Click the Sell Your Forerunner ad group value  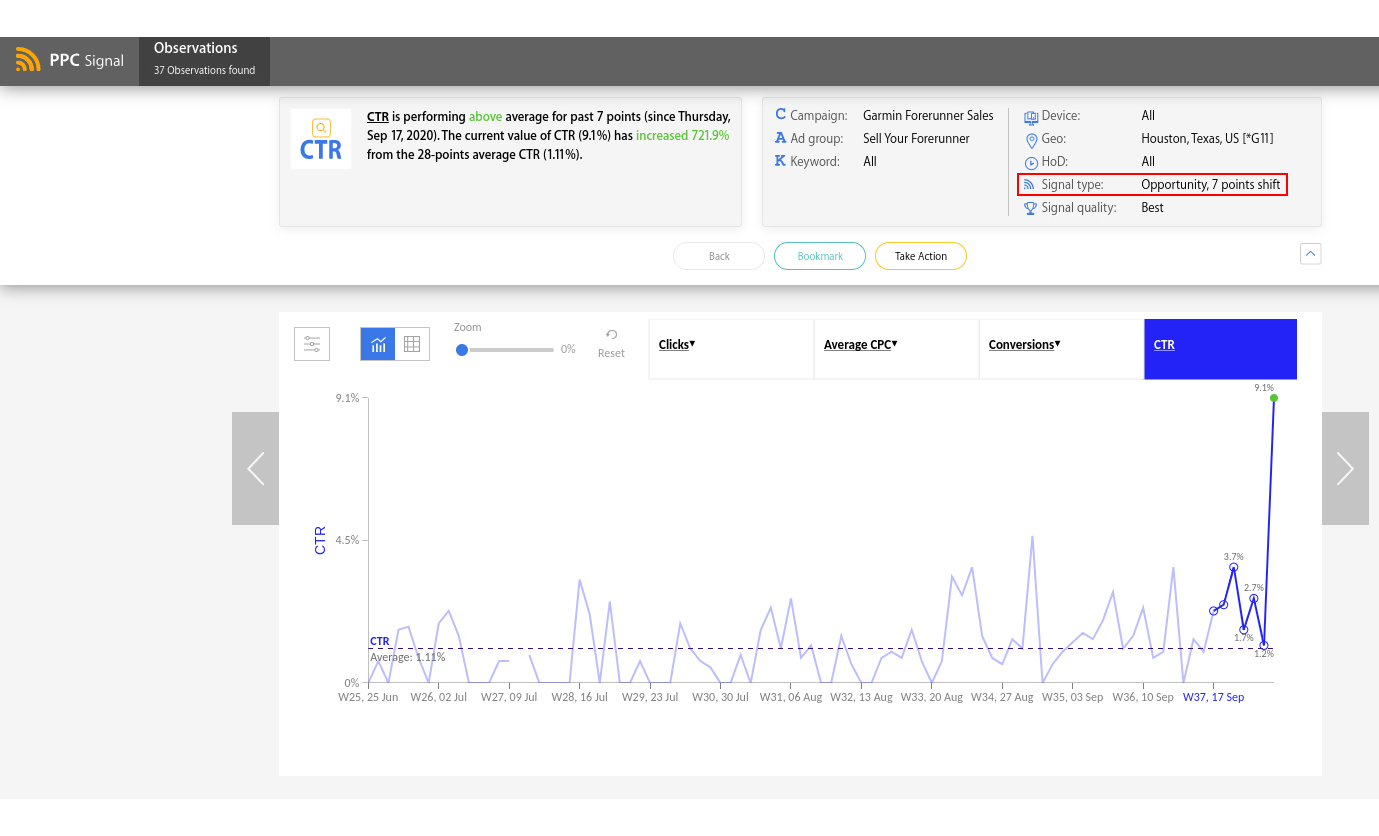pos(916,139)
